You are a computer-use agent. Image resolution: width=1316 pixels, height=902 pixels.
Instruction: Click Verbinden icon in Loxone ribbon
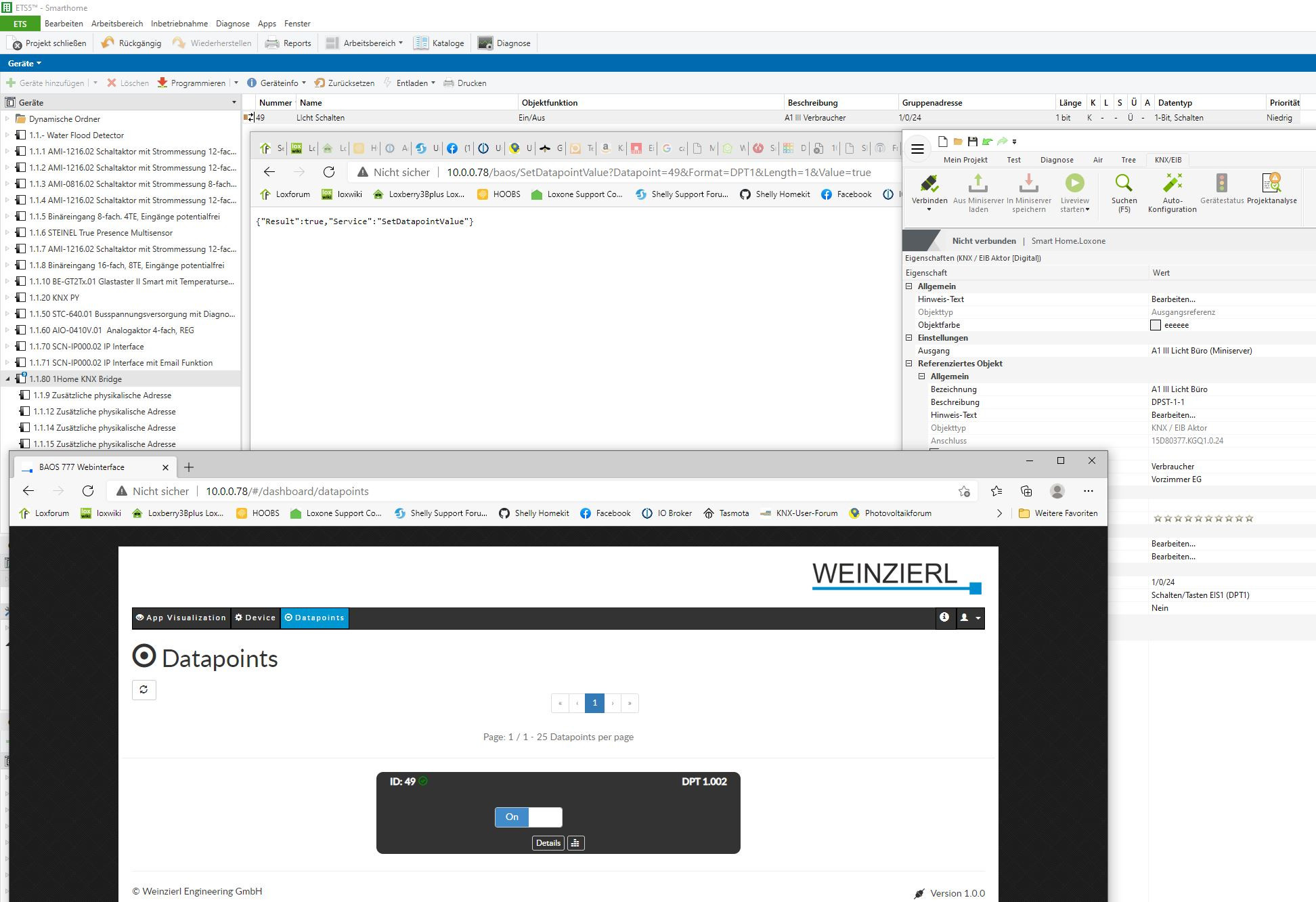pos(929,184)
